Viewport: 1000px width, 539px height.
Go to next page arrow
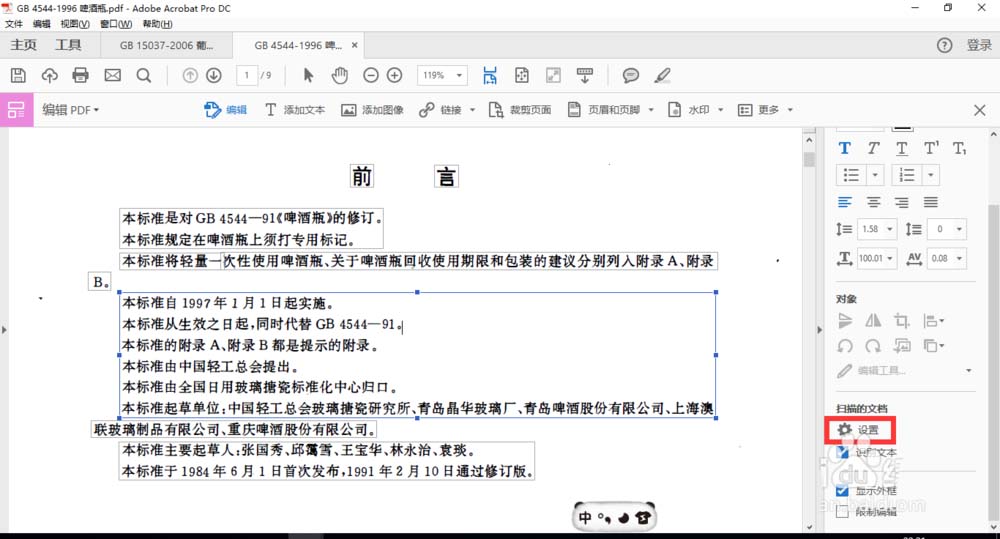(214, 75)
